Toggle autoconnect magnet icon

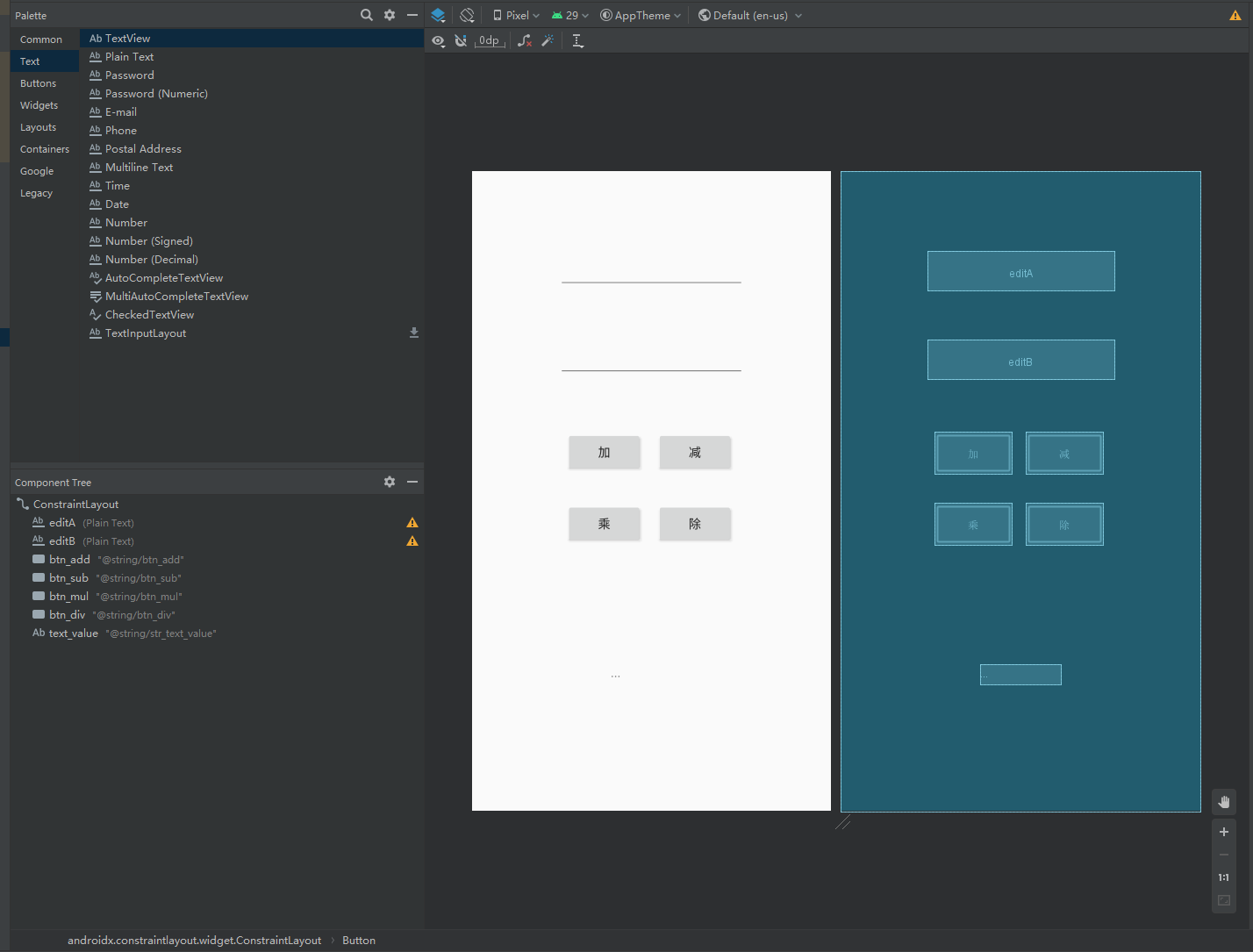(x=461, y=41)
